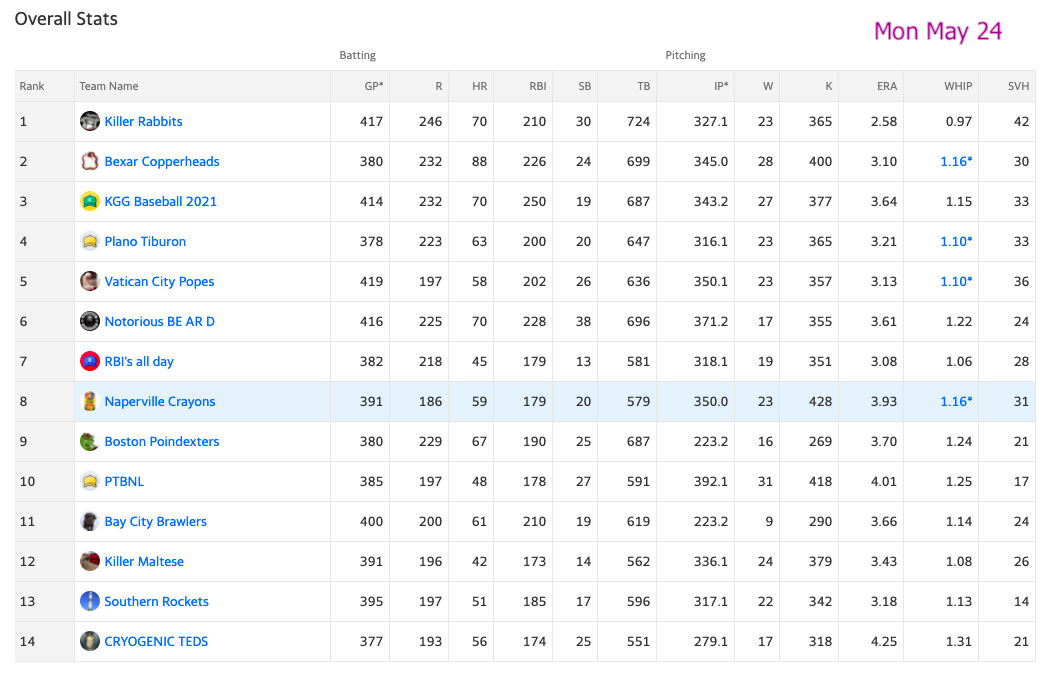Click the Boston Poindexters team icon
Image resolution: width=1050 pixels, height=680 pixels.
click(x=90, y=441)
